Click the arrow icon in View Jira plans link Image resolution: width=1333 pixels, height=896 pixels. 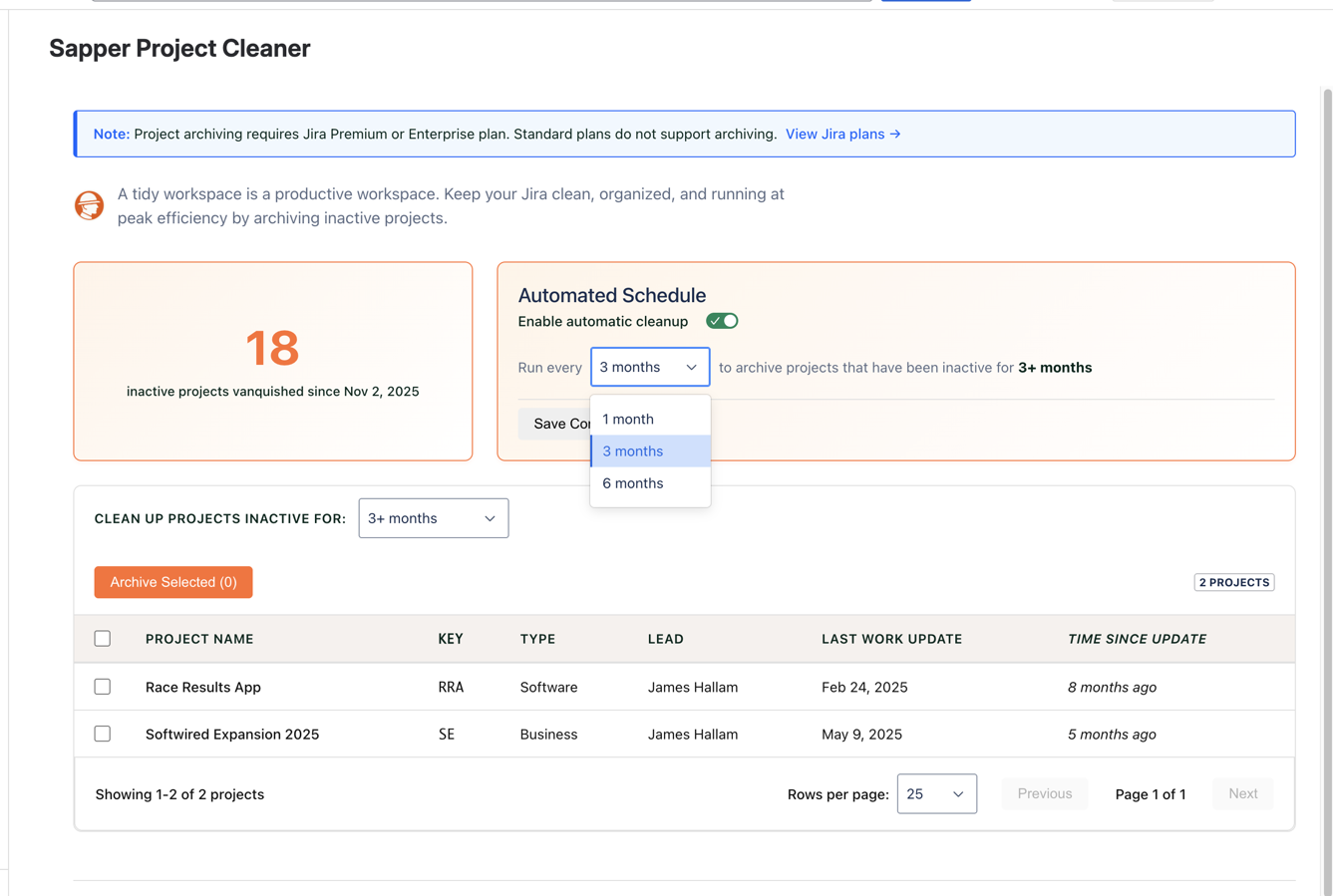(x=893, y=134)
